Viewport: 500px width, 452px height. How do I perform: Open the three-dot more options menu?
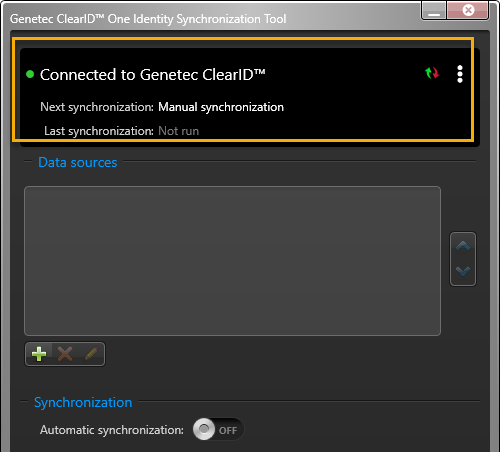460,74
